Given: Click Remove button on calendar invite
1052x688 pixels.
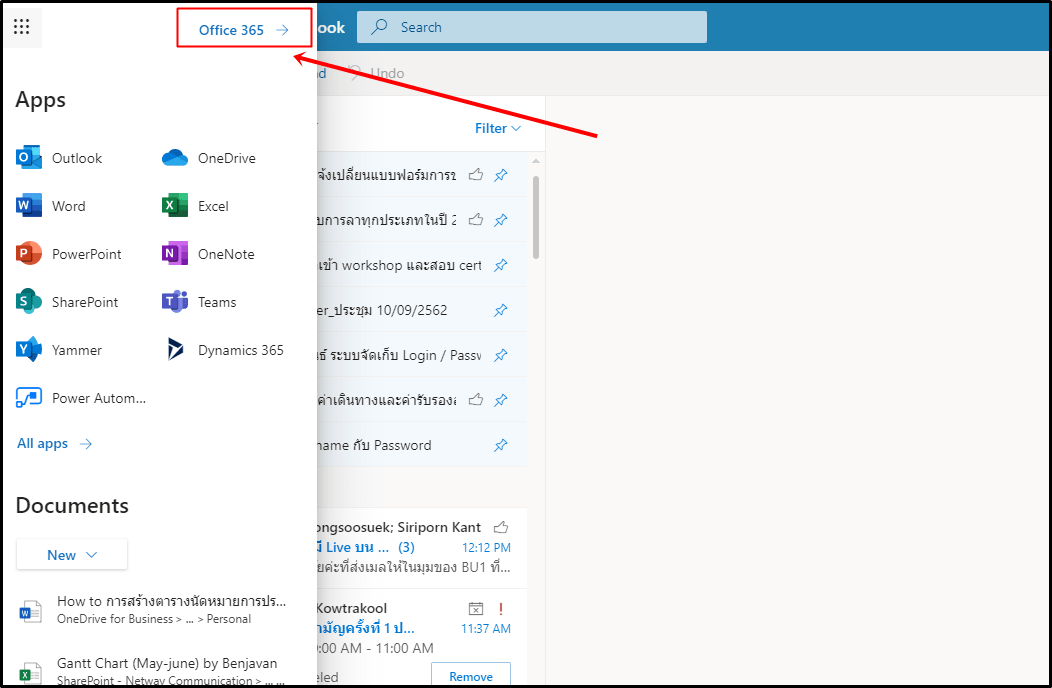Looking at the screenshot, I should (470, 676).
